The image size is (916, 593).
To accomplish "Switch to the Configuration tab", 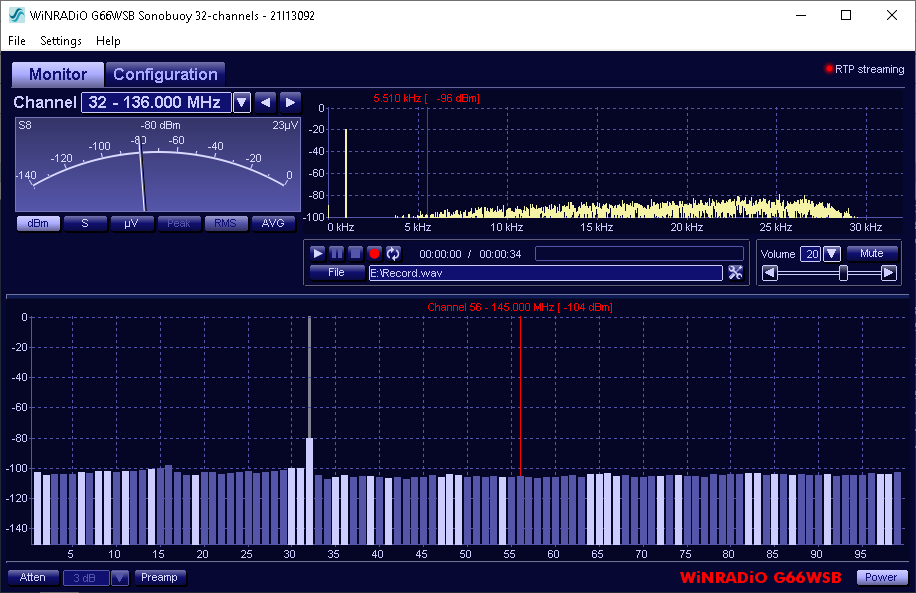I will pyautogui.click(x=165, y=74).
